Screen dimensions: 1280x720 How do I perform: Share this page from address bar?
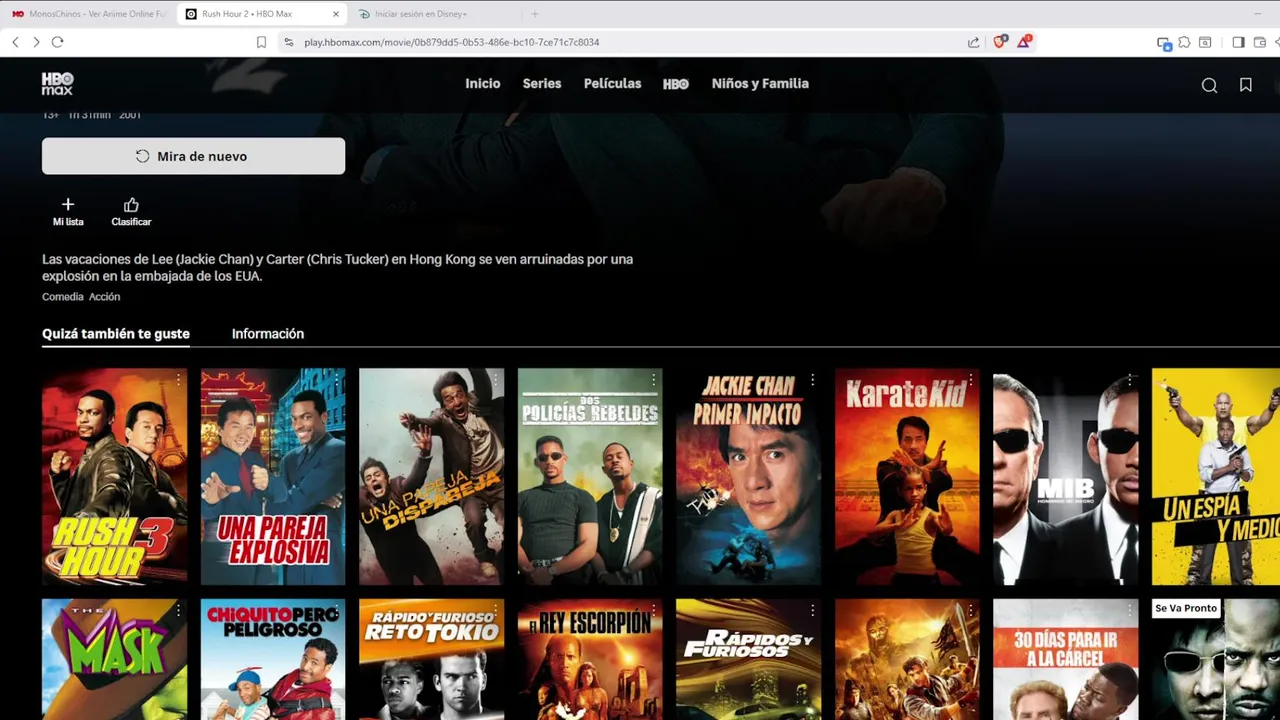(x=974, y=42)
